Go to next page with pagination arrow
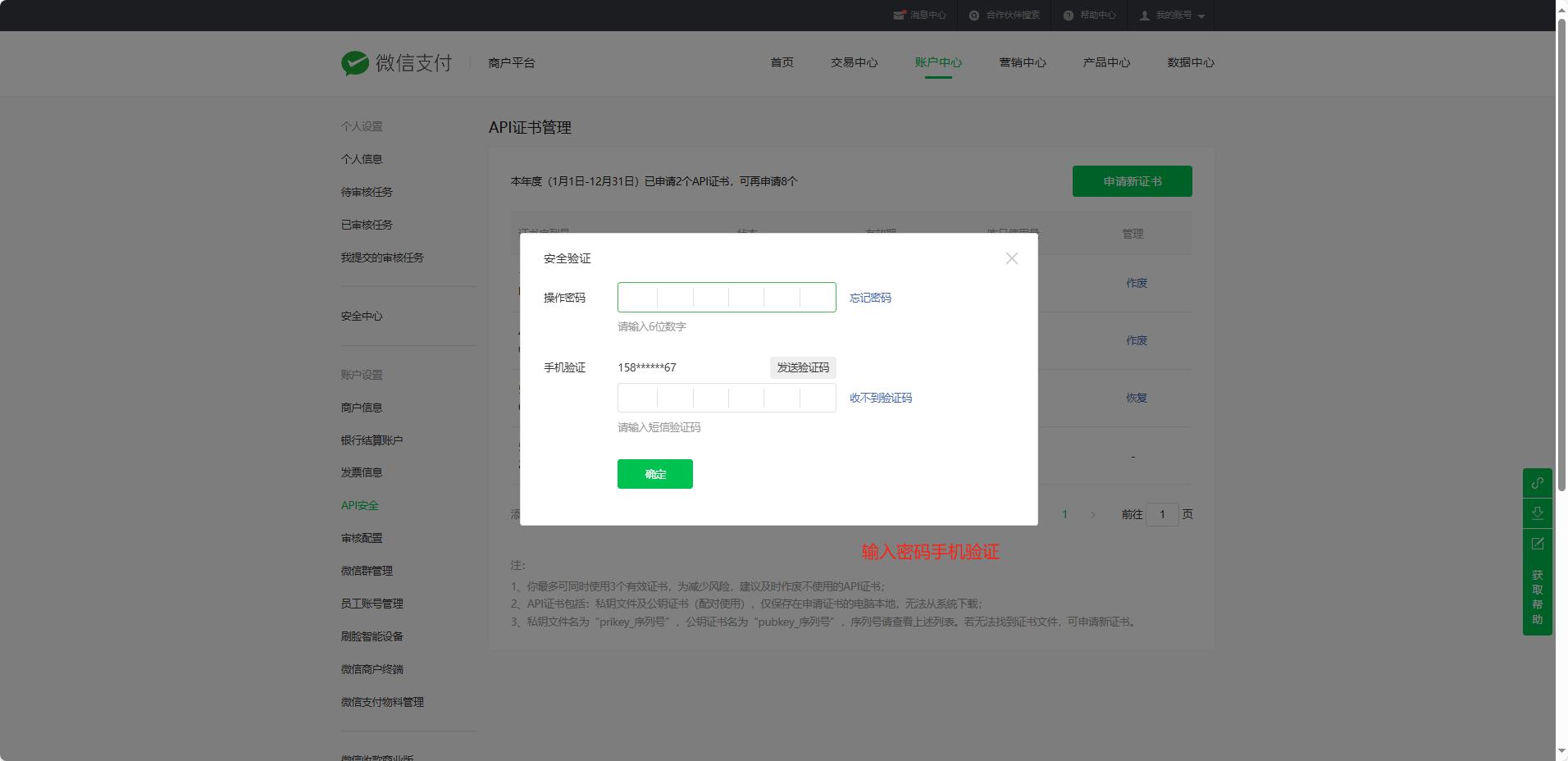 pyautogui.click(x=1092, y=515)
